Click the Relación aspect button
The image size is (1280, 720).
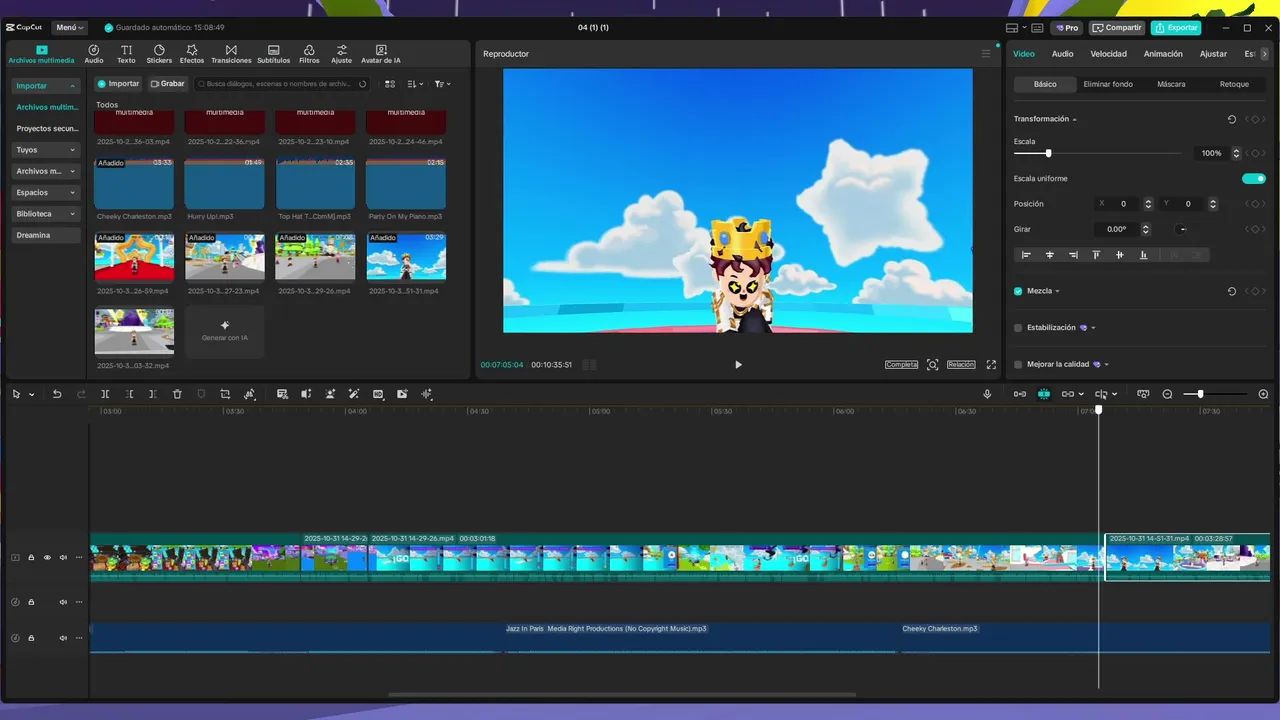click(961, 365)
